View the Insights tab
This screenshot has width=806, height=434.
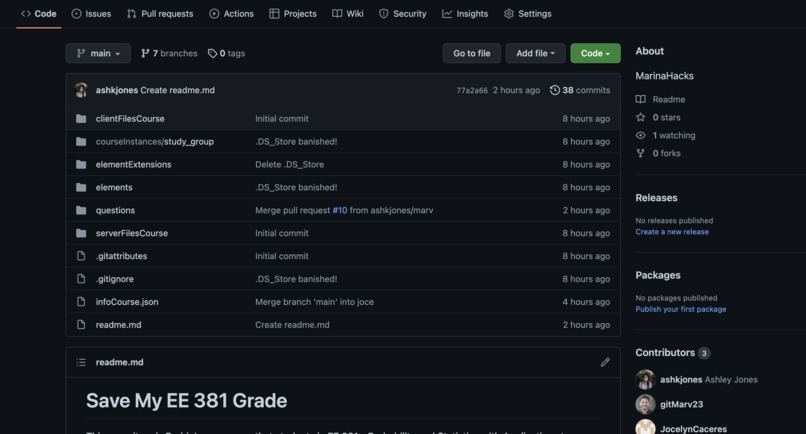(x=465, y=14)
